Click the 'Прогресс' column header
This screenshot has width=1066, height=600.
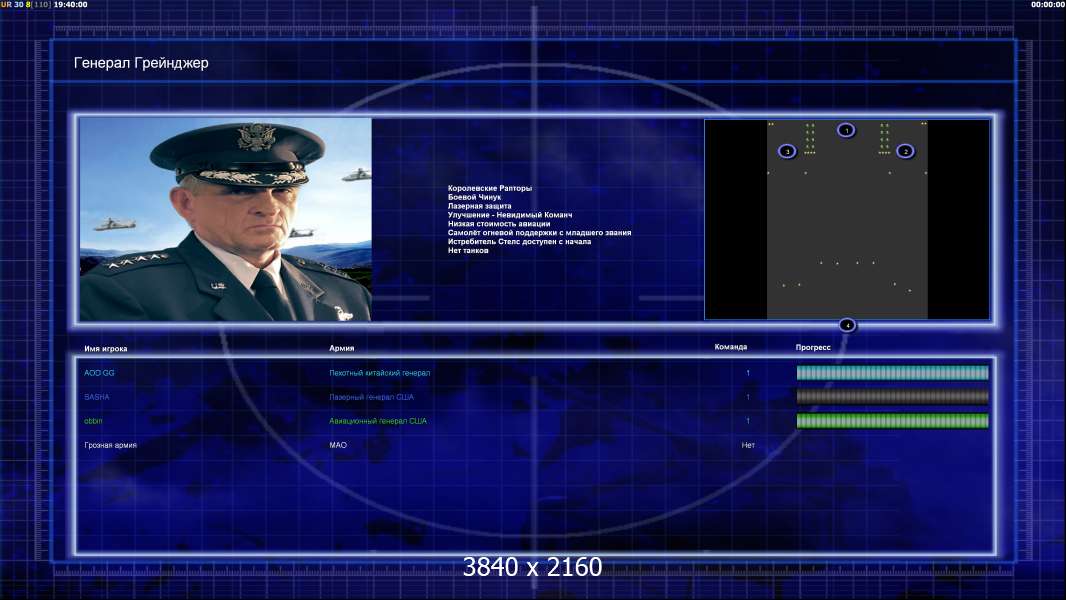tap(813, 347)
